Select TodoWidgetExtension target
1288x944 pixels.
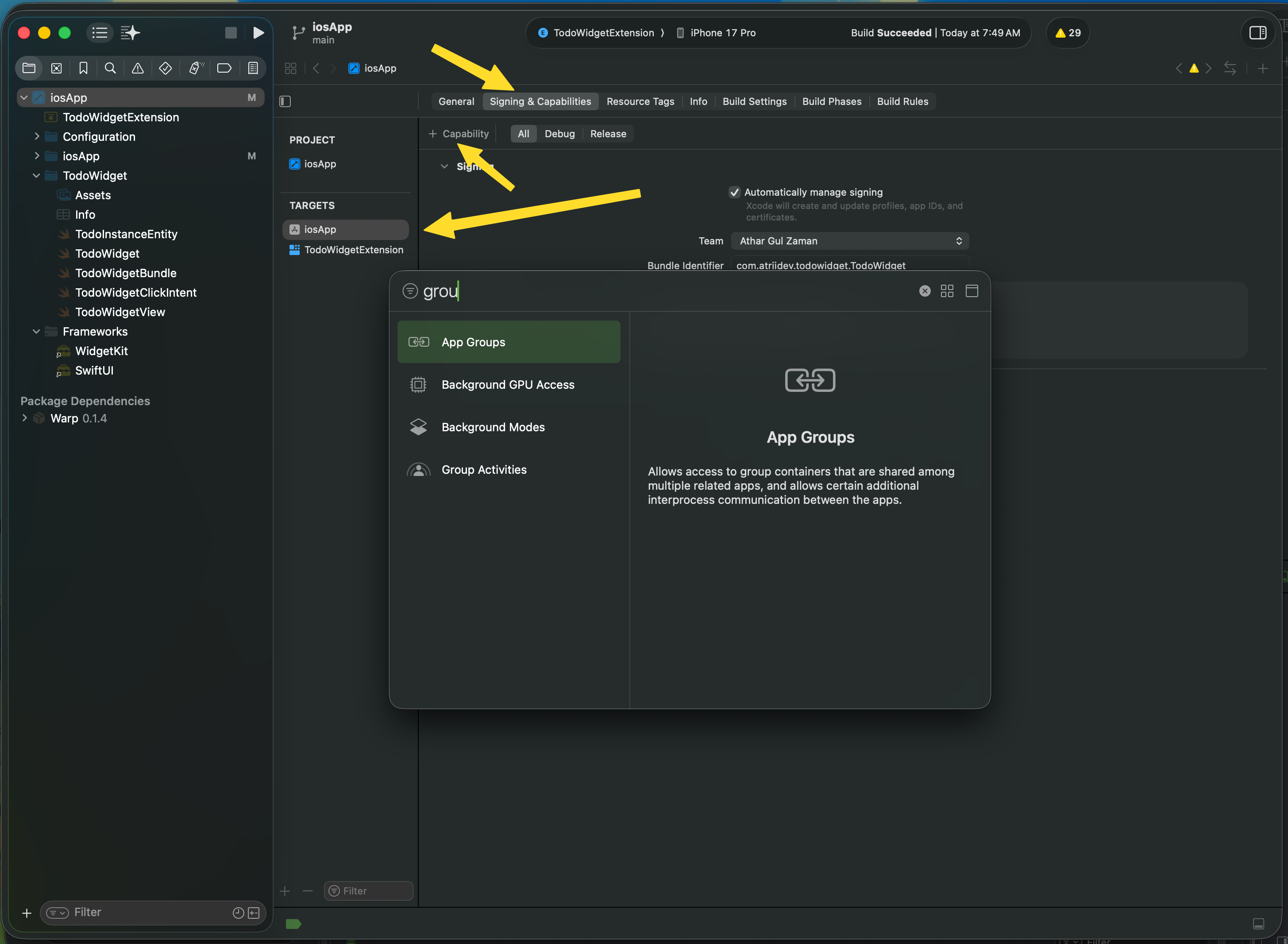(x=346, y=250)
